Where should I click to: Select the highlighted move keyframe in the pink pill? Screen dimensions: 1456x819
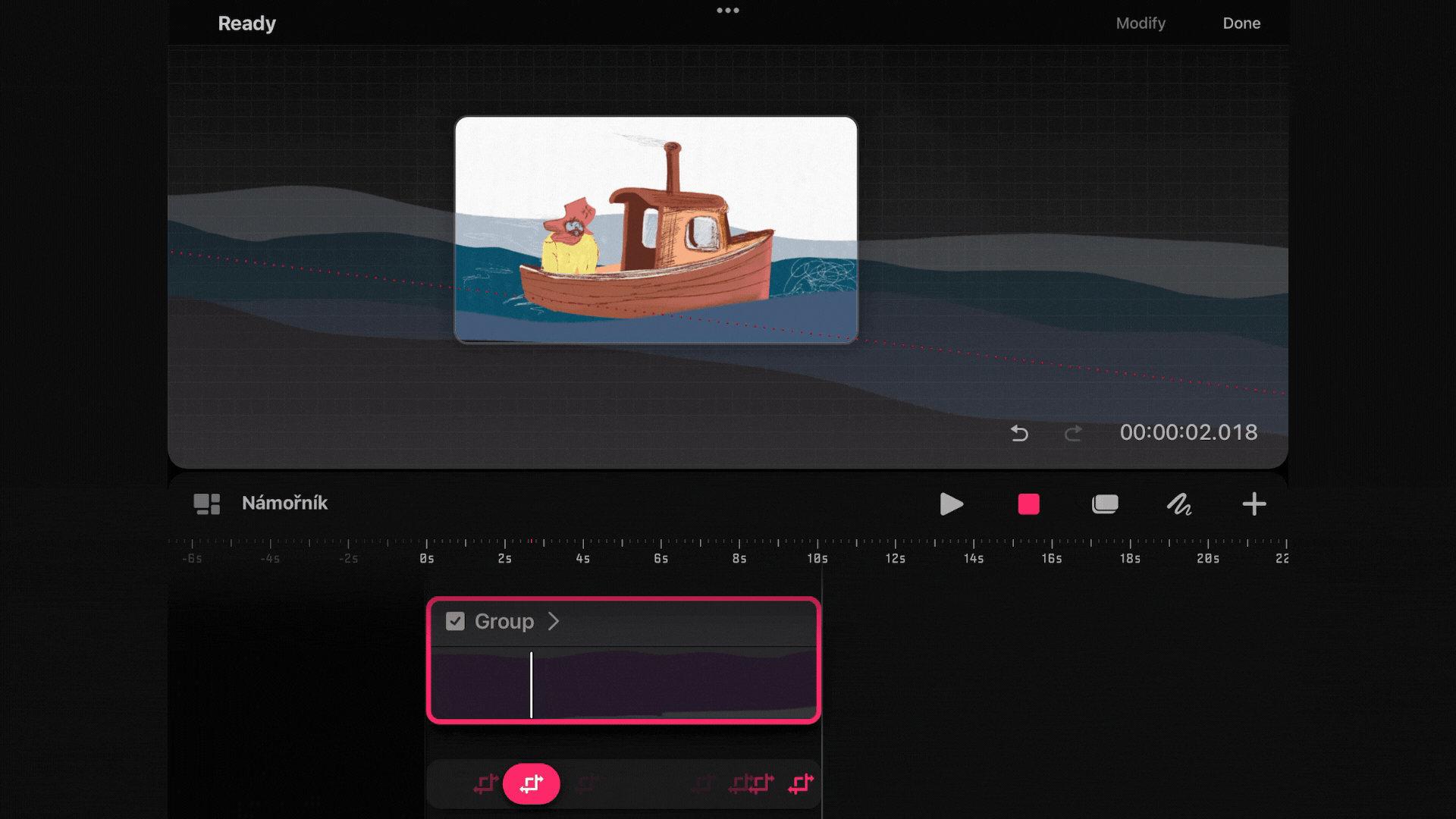pos(532,783)
